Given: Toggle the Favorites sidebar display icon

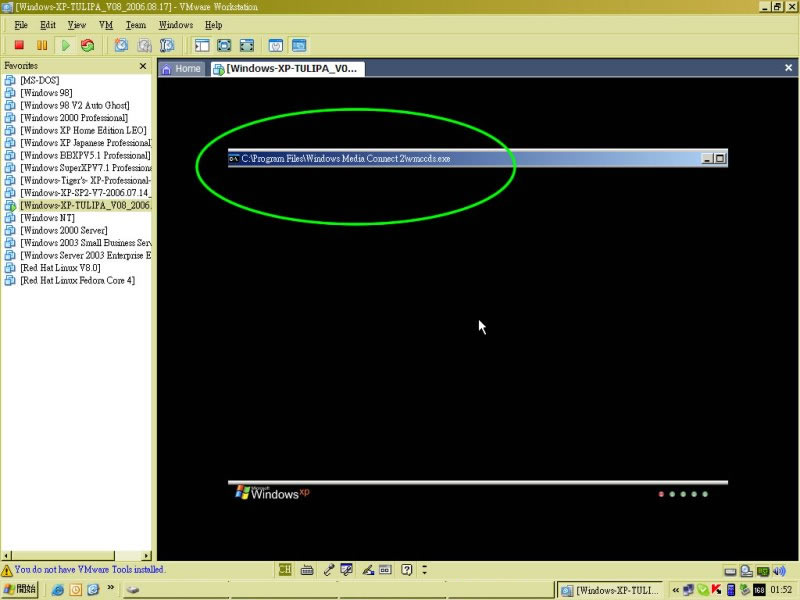Looking at the screenshot, I should (x=202, y=45).
